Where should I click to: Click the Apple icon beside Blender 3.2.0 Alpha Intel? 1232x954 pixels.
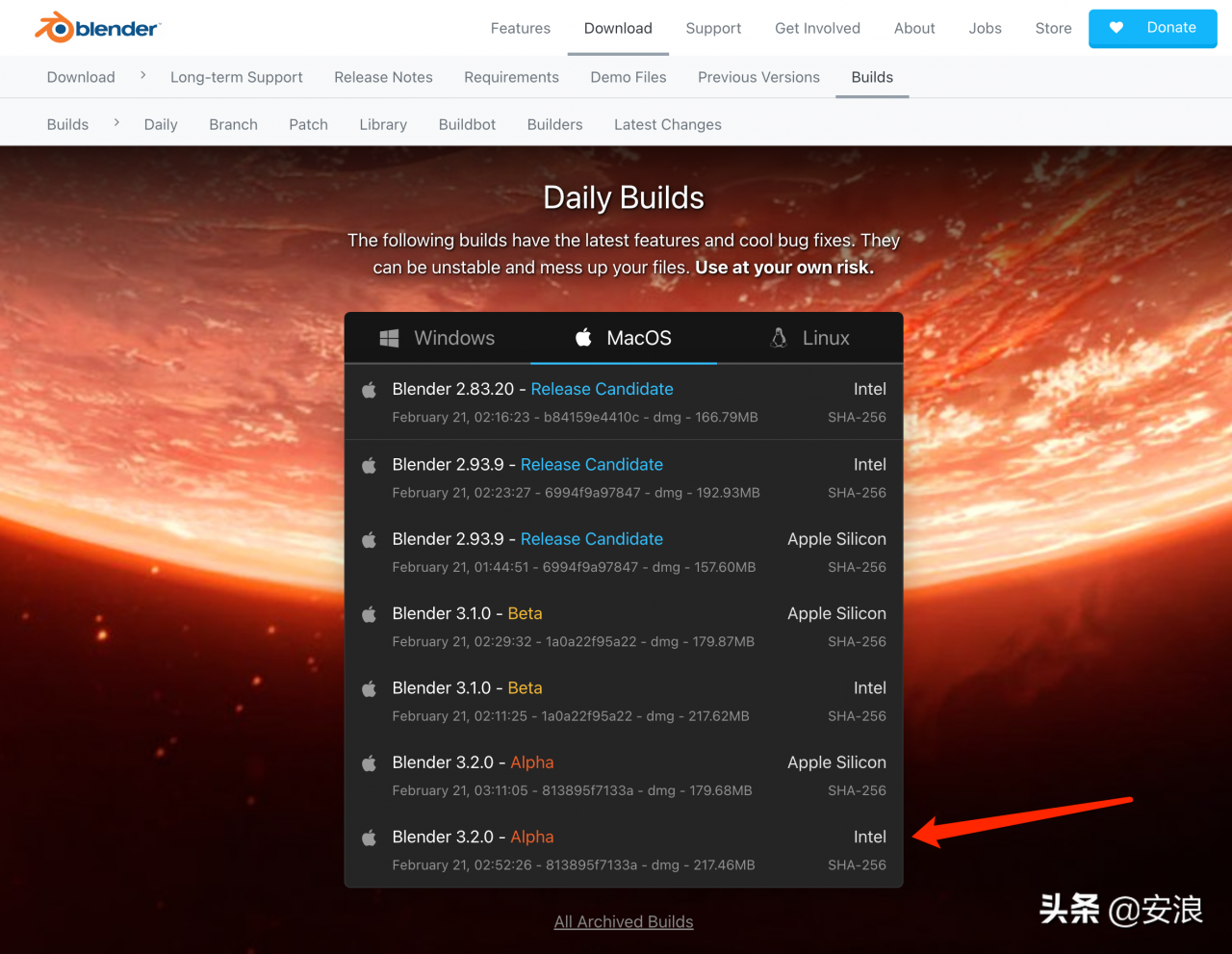click(369, 838)
